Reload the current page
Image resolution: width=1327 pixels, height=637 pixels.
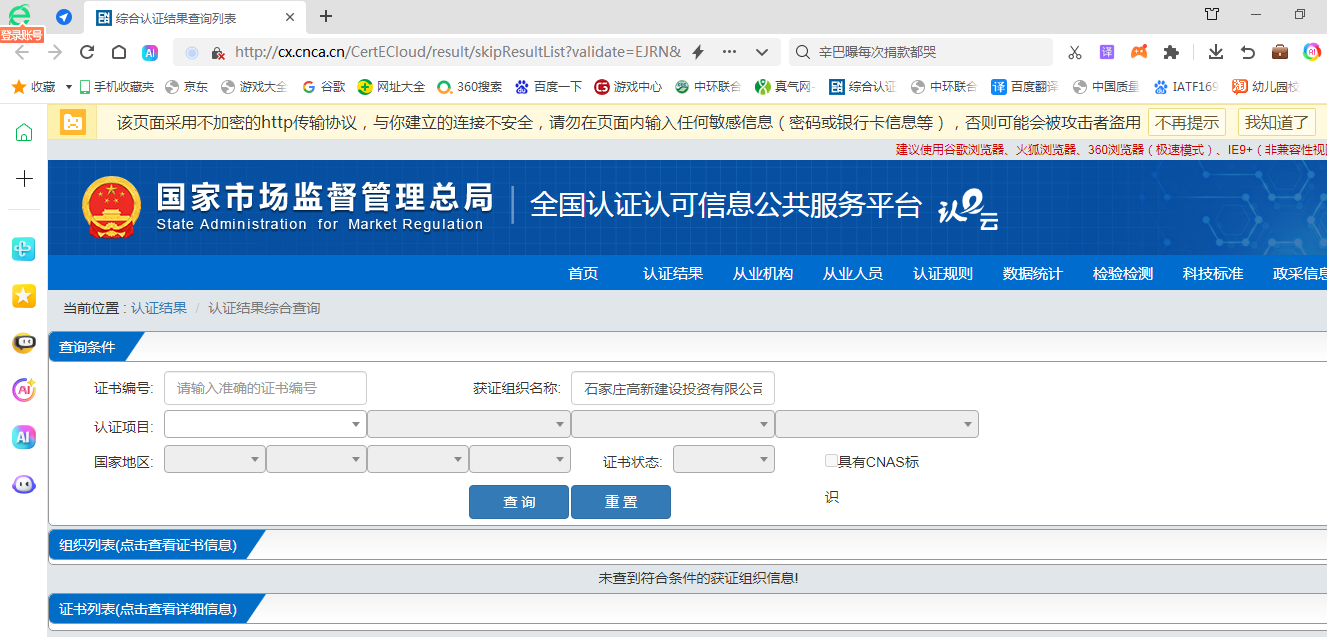coord(87,52)
